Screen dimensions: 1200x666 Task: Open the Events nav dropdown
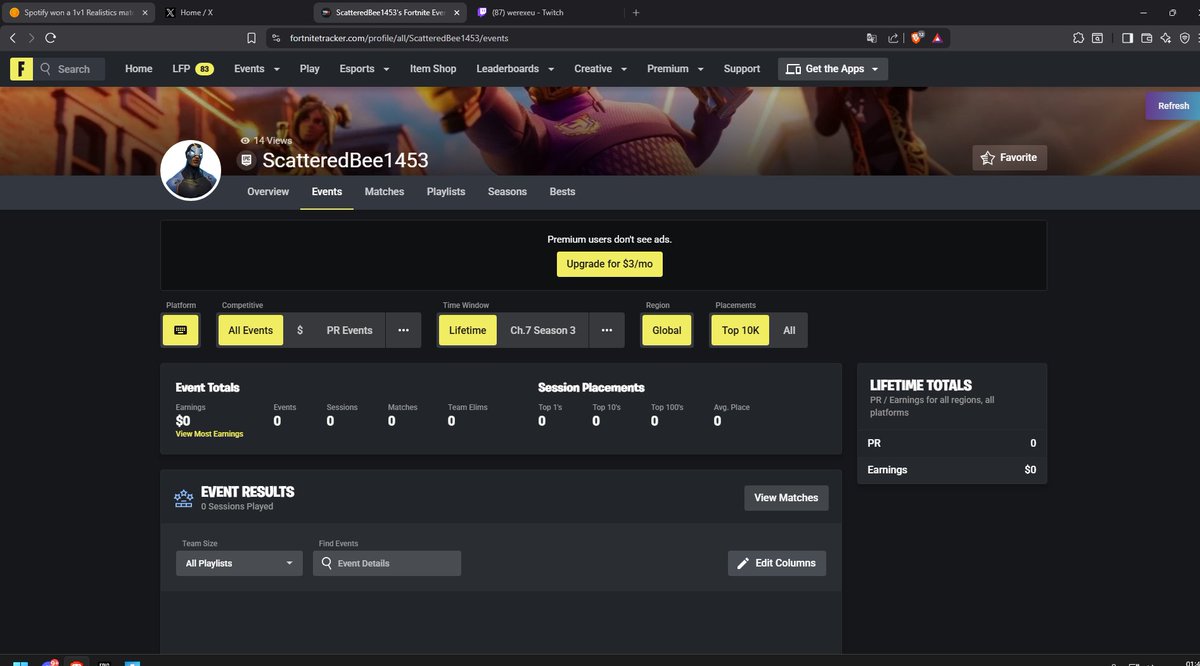(x=256, y=69)
